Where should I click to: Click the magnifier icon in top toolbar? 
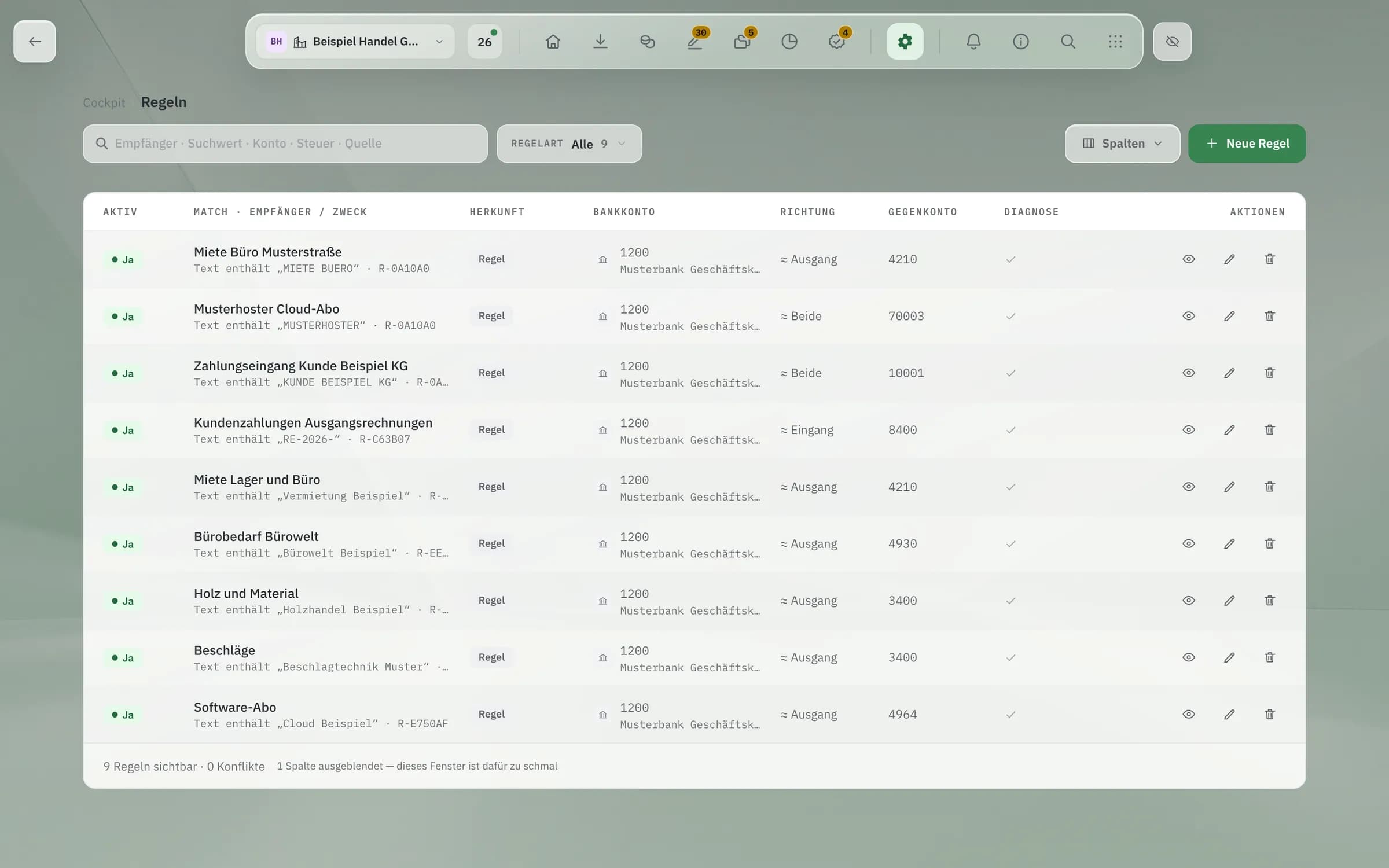click(1068, 42)
